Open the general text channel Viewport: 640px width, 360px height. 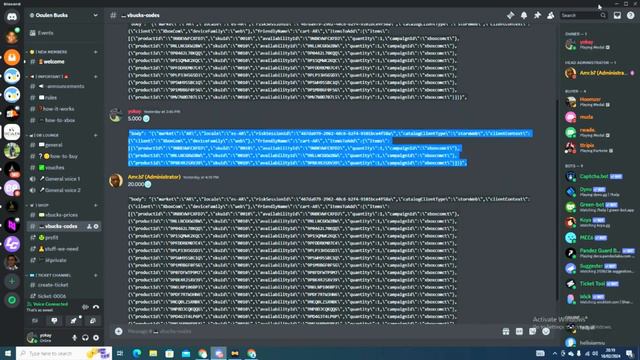point(63,145)
